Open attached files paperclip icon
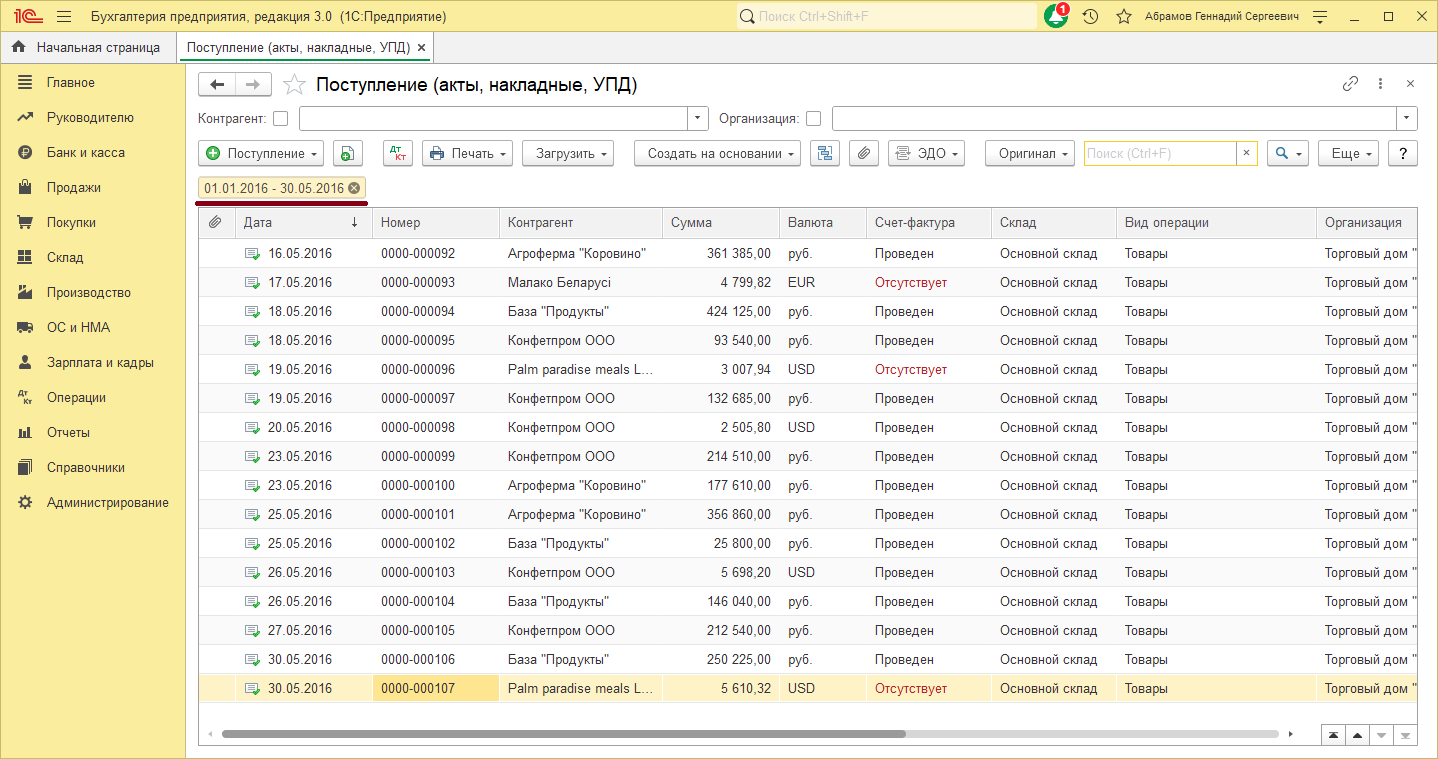Viewport: 1438px width, 759px height. coord(864,153)
